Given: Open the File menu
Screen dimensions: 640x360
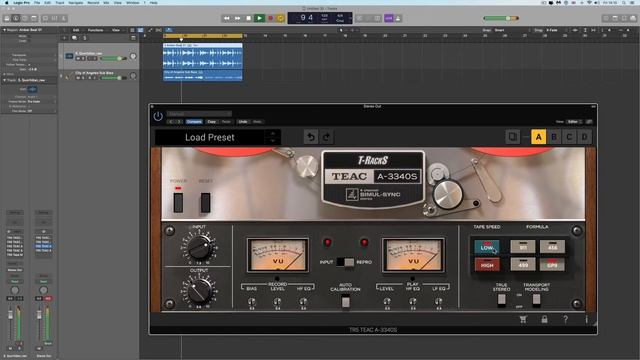Looking at the screenshot, I should coord(37,2).
